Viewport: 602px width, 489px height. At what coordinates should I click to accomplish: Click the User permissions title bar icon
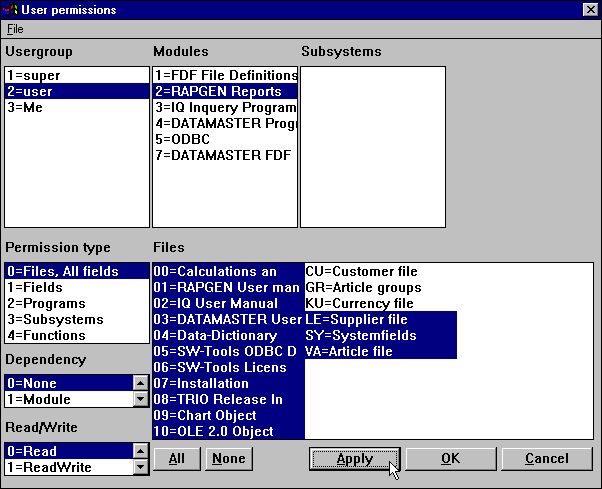tap(10, 9)
